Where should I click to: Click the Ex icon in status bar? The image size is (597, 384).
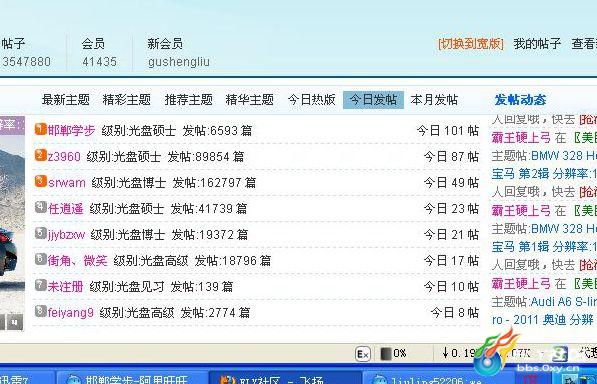pyautogui.click(x=362, y=354)
